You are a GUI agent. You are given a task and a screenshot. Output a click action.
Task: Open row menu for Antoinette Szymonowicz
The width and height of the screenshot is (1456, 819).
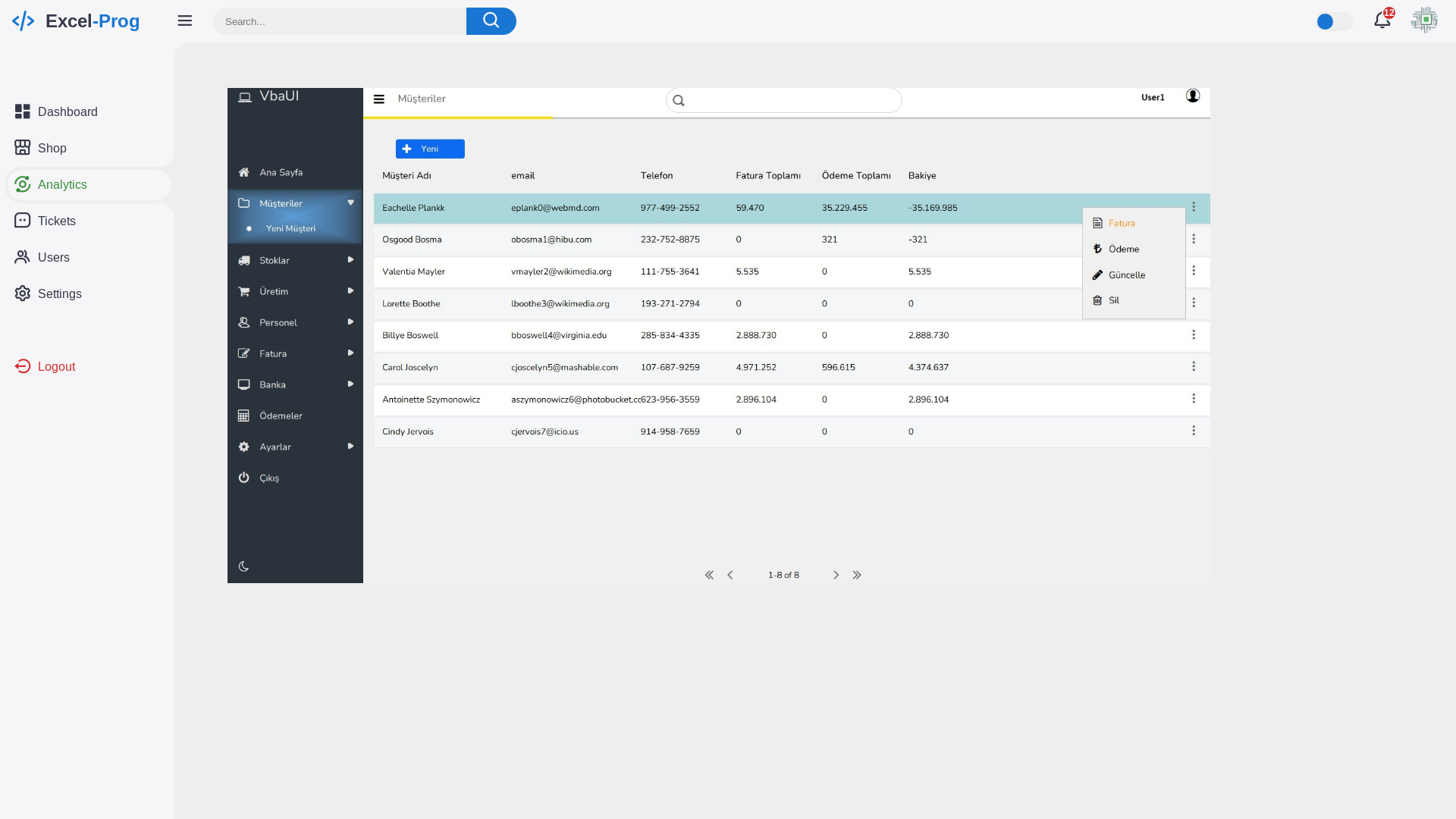click(1194, 398)
